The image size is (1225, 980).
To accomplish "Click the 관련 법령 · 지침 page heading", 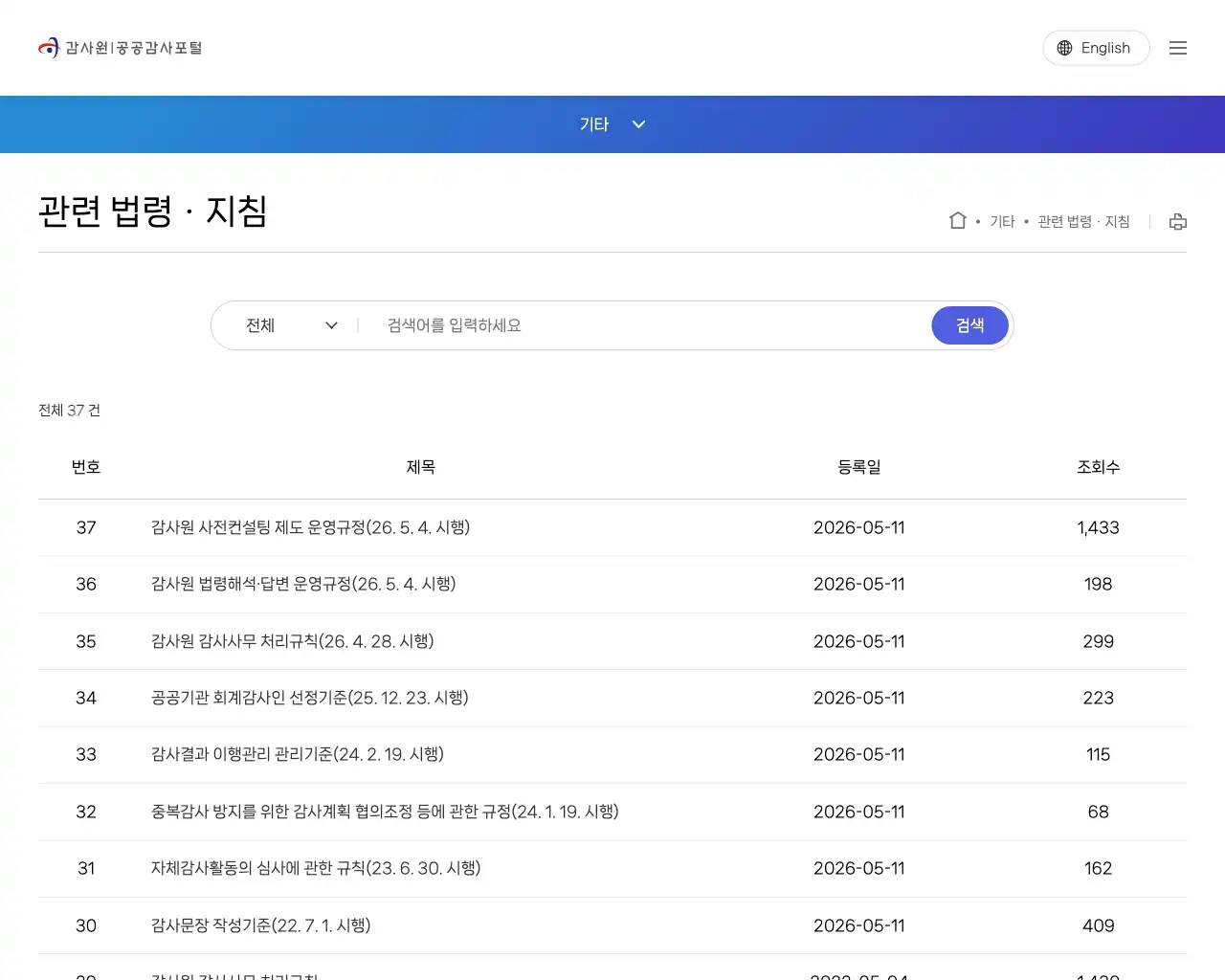I will point(153,212).
